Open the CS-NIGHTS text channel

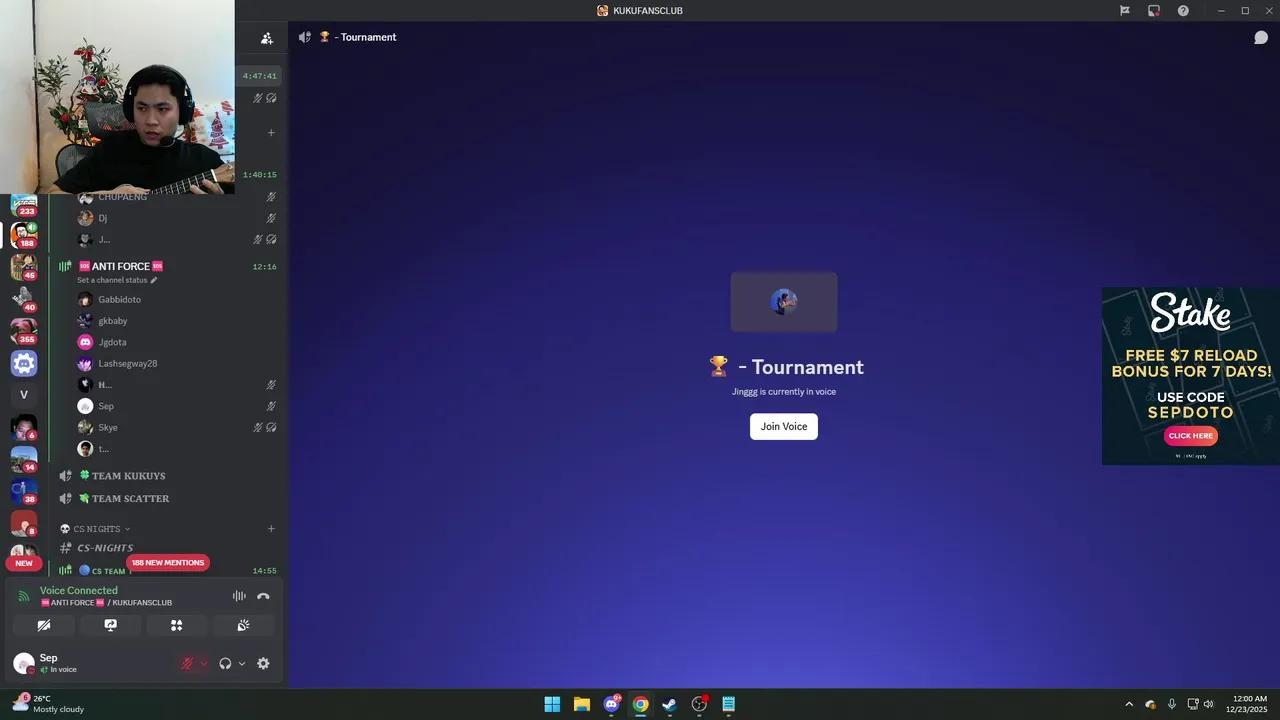coord(105,548)
